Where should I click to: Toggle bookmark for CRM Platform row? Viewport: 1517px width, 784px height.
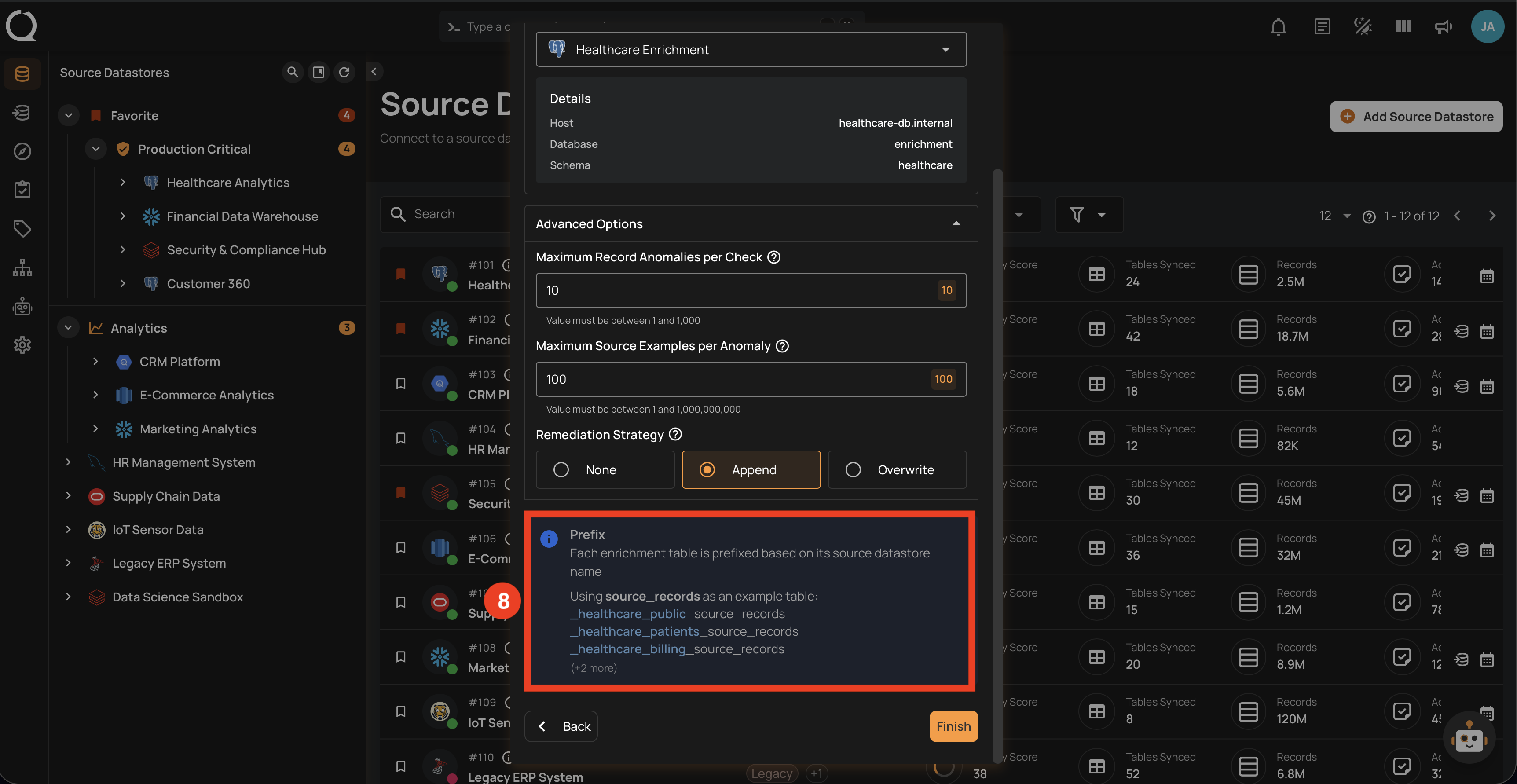click(400, 384)
